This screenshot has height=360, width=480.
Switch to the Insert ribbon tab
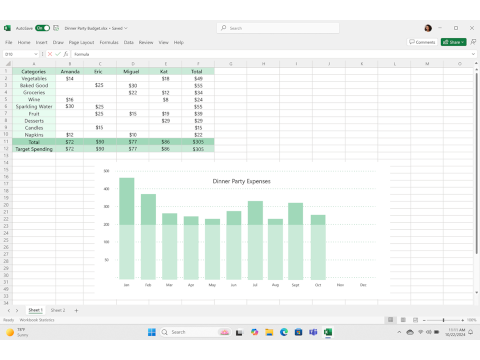click(42, 42)
